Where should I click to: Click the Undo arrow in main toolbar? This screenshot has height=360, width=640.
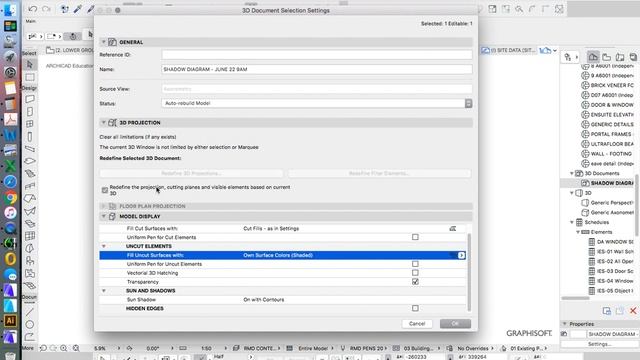point(33,9)
